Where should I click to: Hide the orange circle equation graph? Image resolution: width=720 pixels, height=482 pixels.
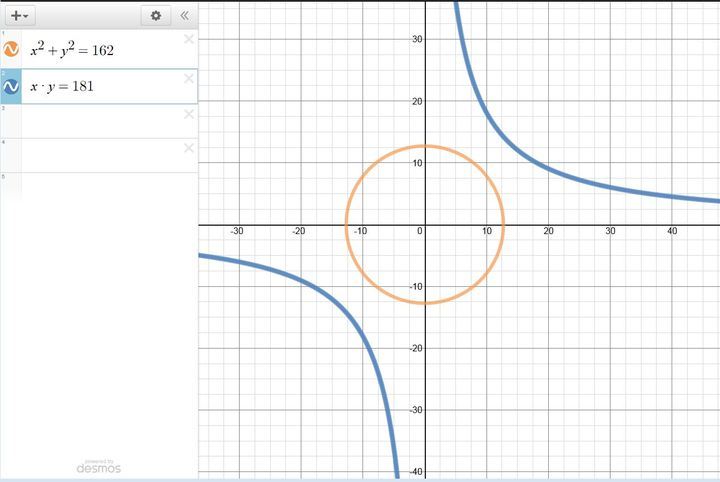pos(12,49)
